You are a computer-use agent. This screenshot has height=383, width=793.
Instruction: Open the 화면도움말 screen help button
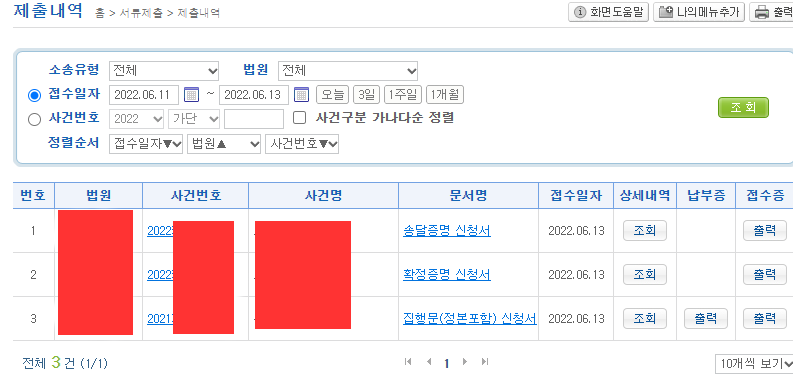tap(608, 12)
